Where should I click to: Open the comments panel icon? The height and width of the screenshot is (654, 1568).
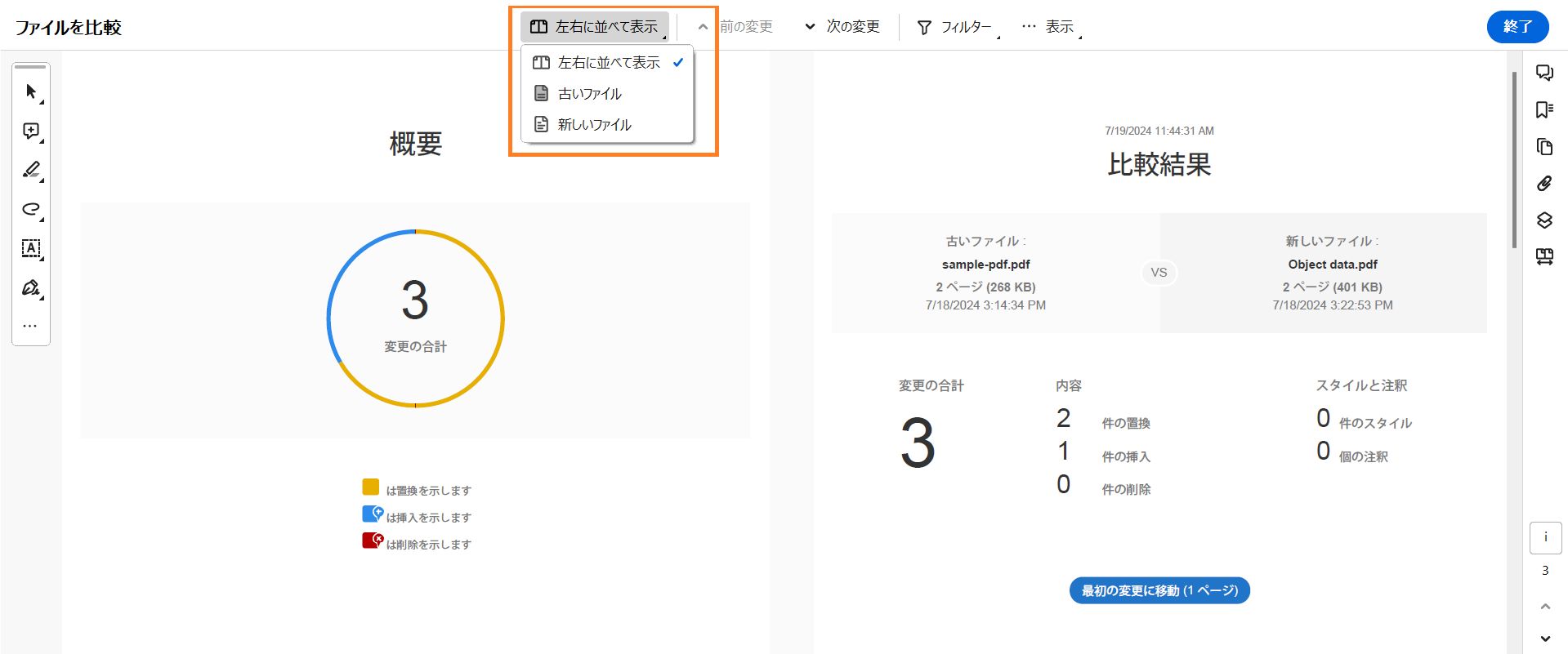tap(1544, 73)
